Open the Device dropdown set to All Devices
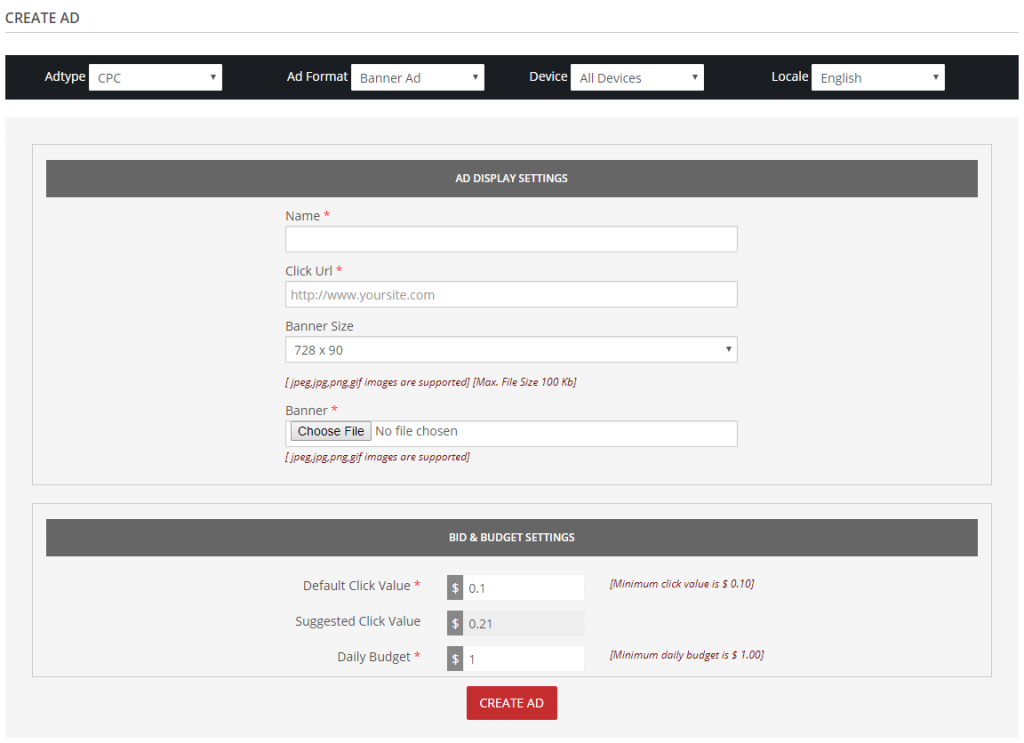1024x743 pixels. pyautogui.click(x=637, y=76)
